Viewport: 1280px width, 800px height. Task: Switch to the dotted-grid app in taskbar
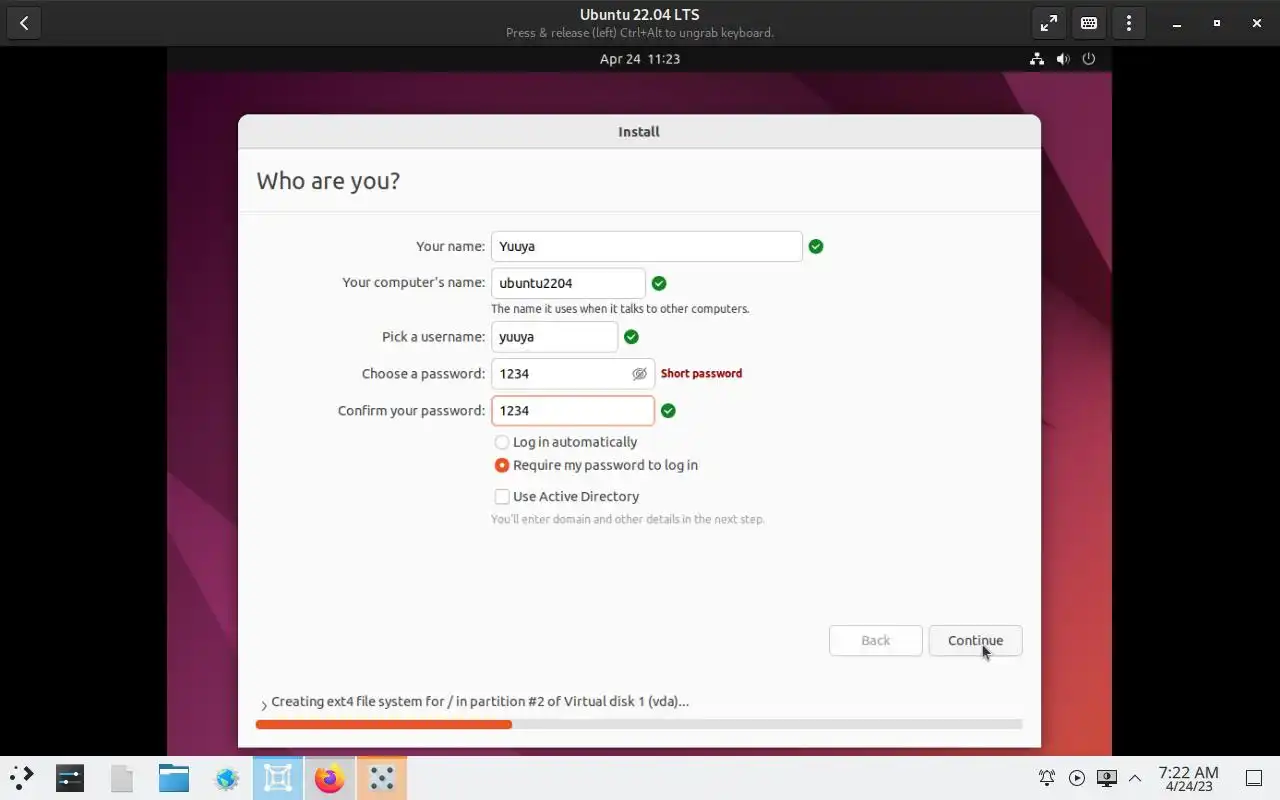pyautogui.click(x=381, y=778)
